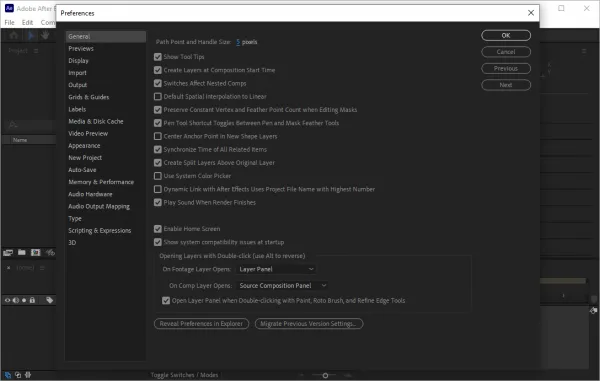
Task: Click the Previous button
Action: tap(506, 68)
